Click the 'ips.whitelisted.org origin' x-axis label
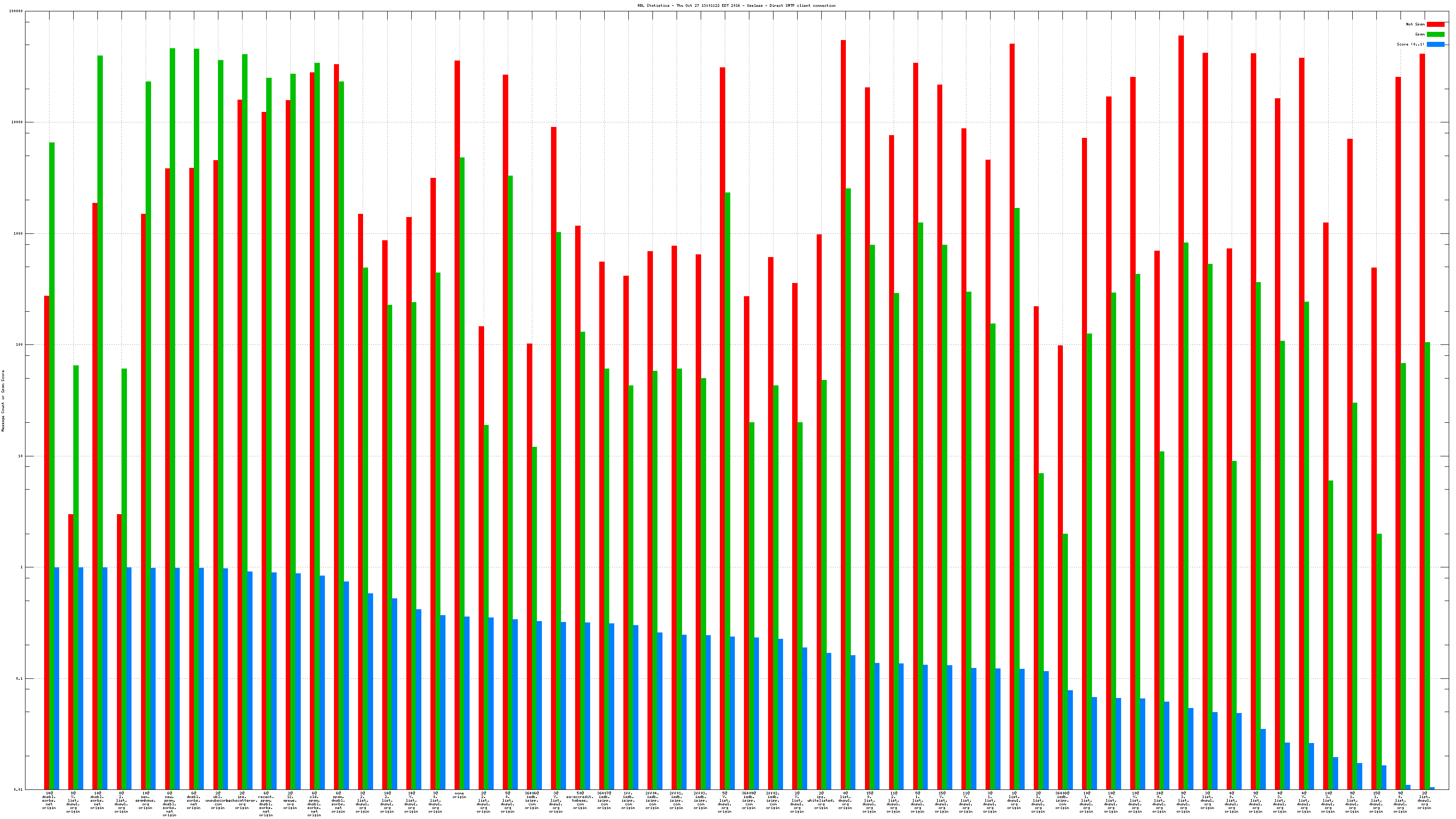This screenshot has width=1456, height=819. [x=821, y=800]
